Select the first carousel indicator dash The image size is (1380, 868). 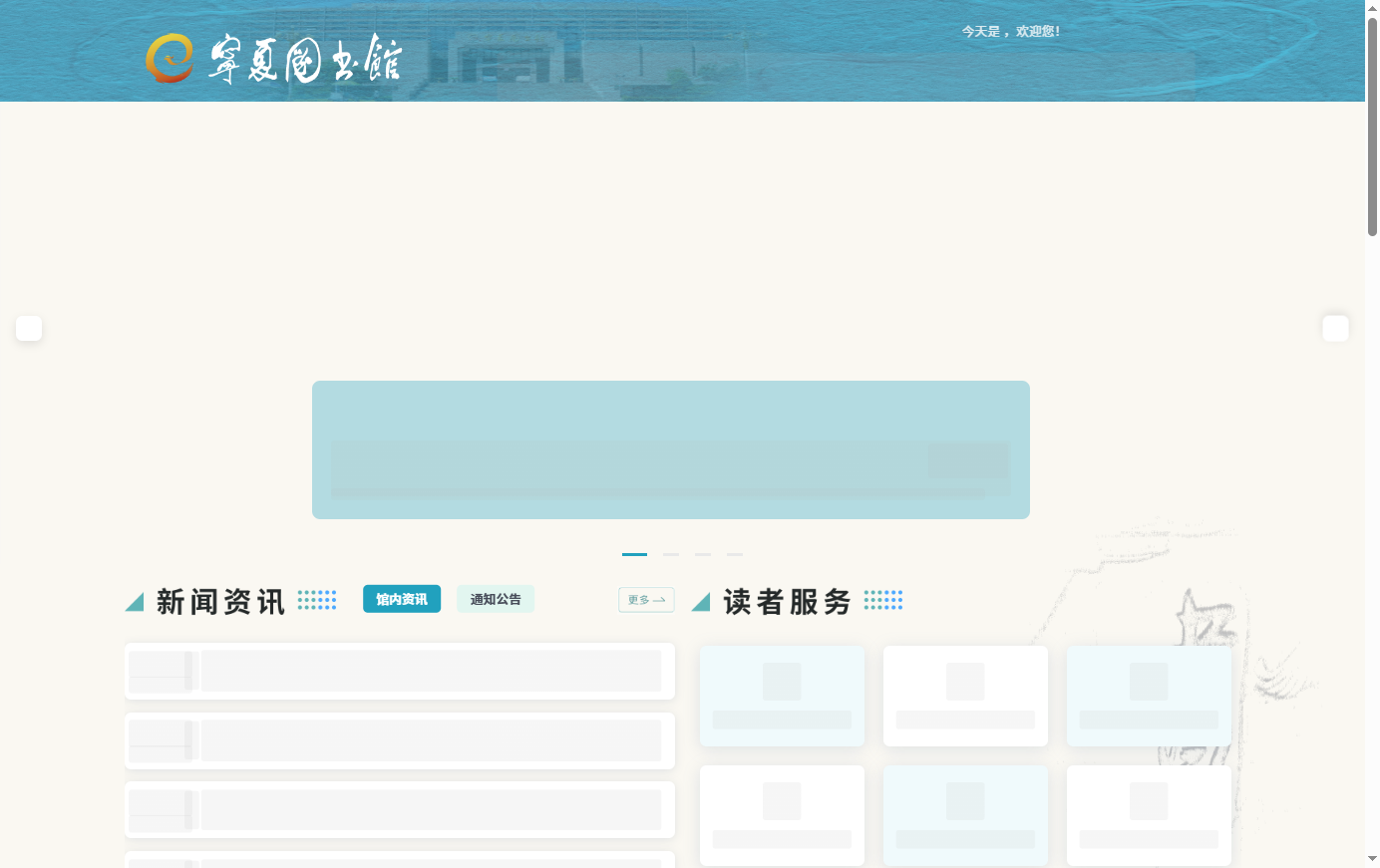coord(634,554)
